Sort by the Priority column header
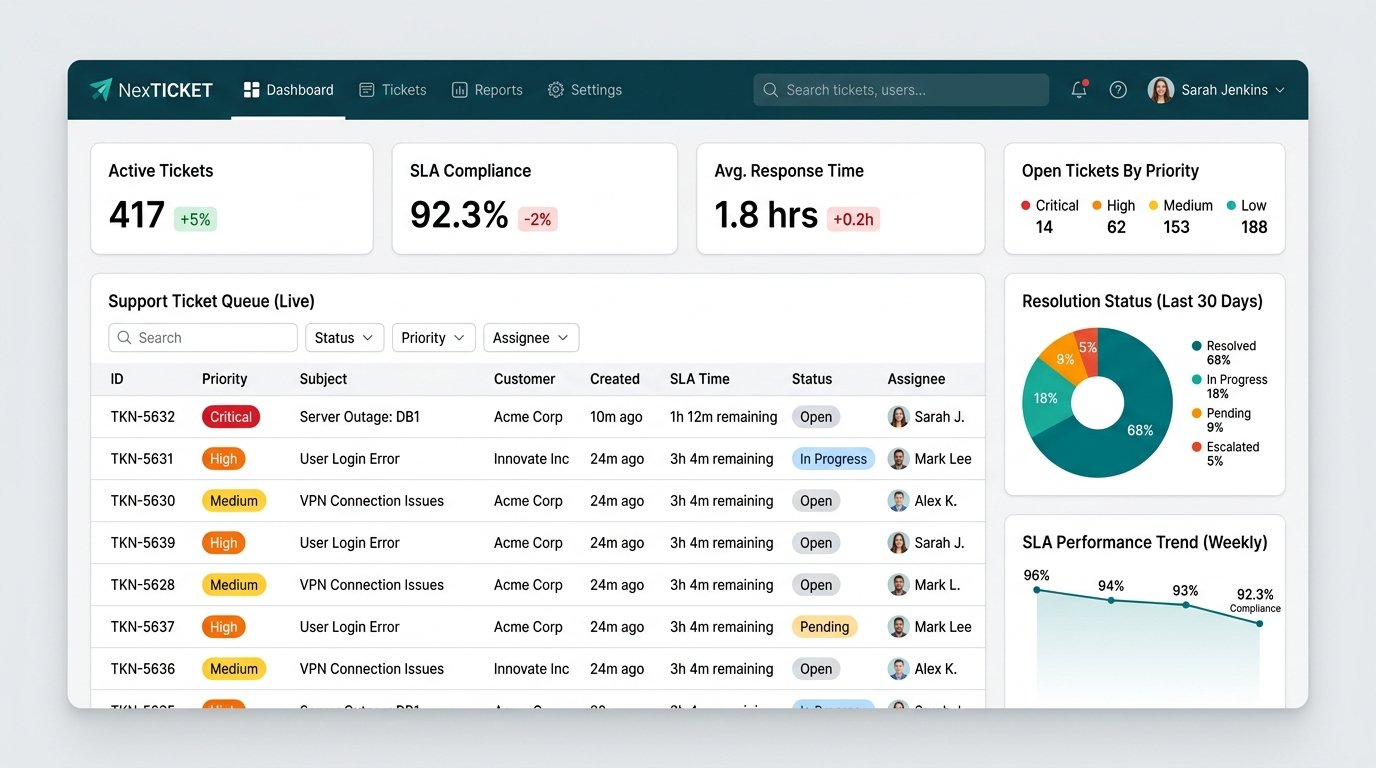1376x768 pixels. pos(224,379)
